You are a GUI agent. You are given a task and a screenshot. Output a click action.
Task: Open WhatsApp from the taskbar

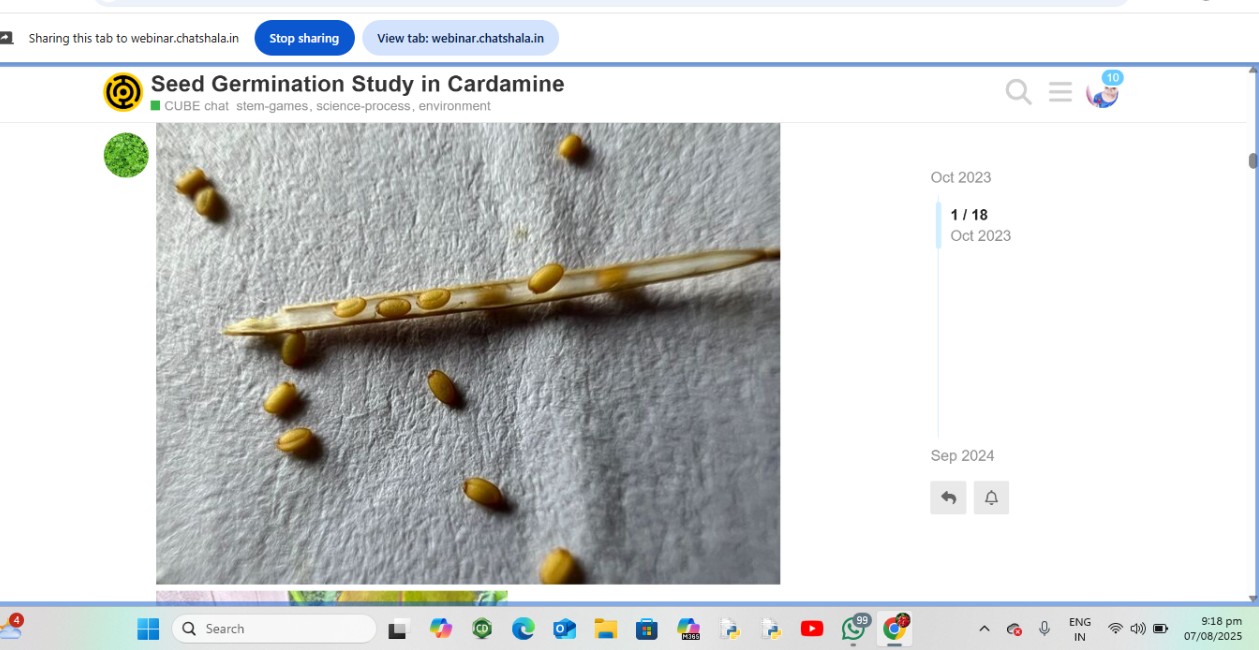coord(854,628)
